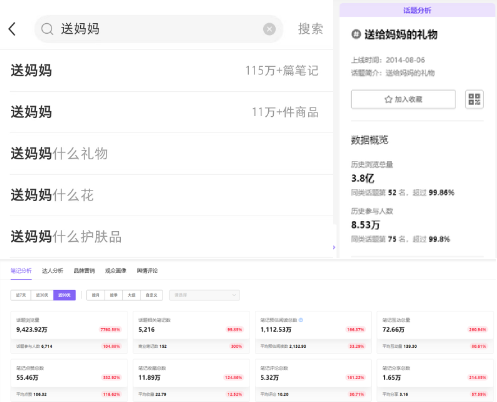Switch to the 笔记分析 tab
Screen dimensions: 497x402
pyautogui.click(x=21, y=271)
